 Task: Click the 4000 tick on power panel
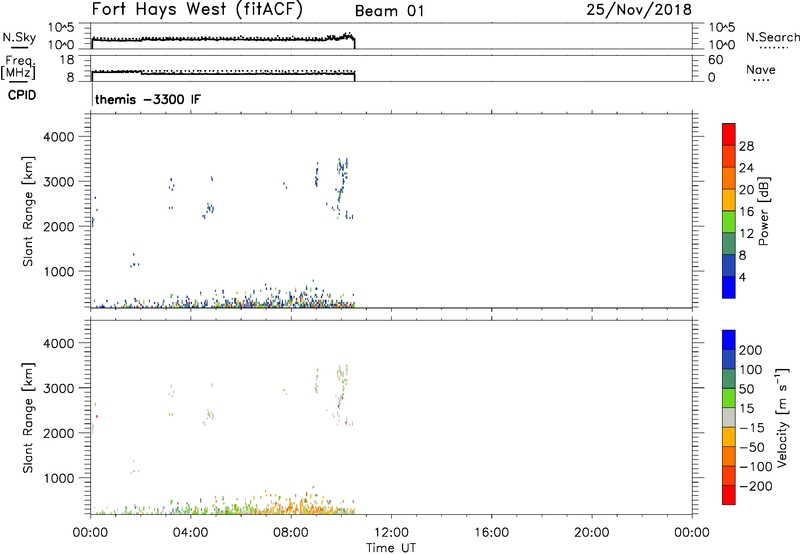(x=58, y=137)
